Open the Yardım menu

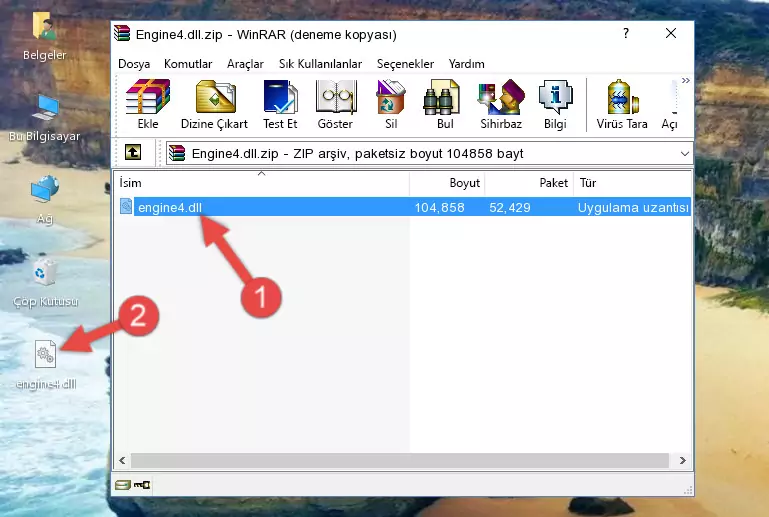pos(466,64)
